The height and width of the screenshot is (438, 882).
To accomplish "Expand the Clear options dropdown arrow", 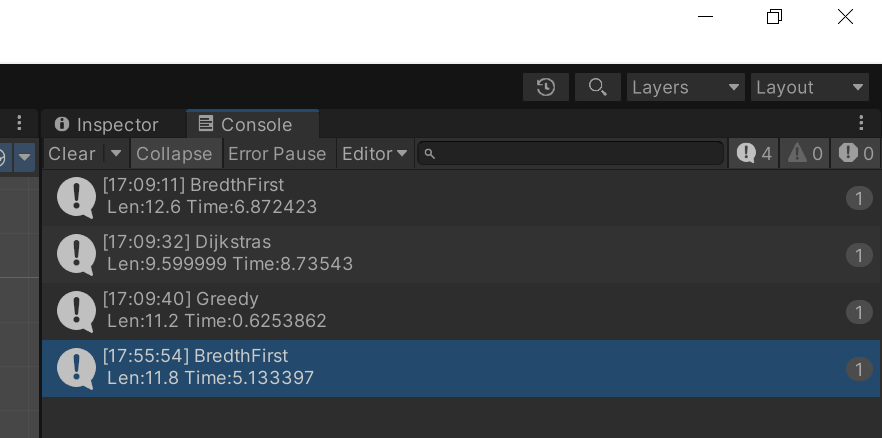I will coord(116,153).
